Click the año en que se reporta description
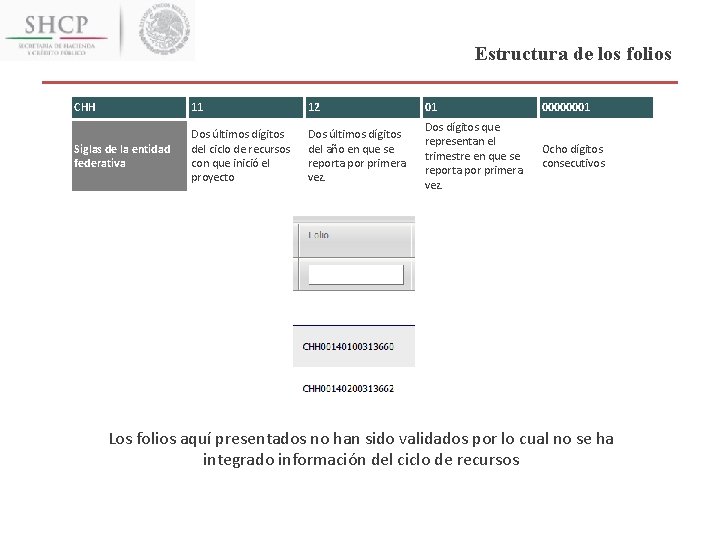 pos(357,156)
